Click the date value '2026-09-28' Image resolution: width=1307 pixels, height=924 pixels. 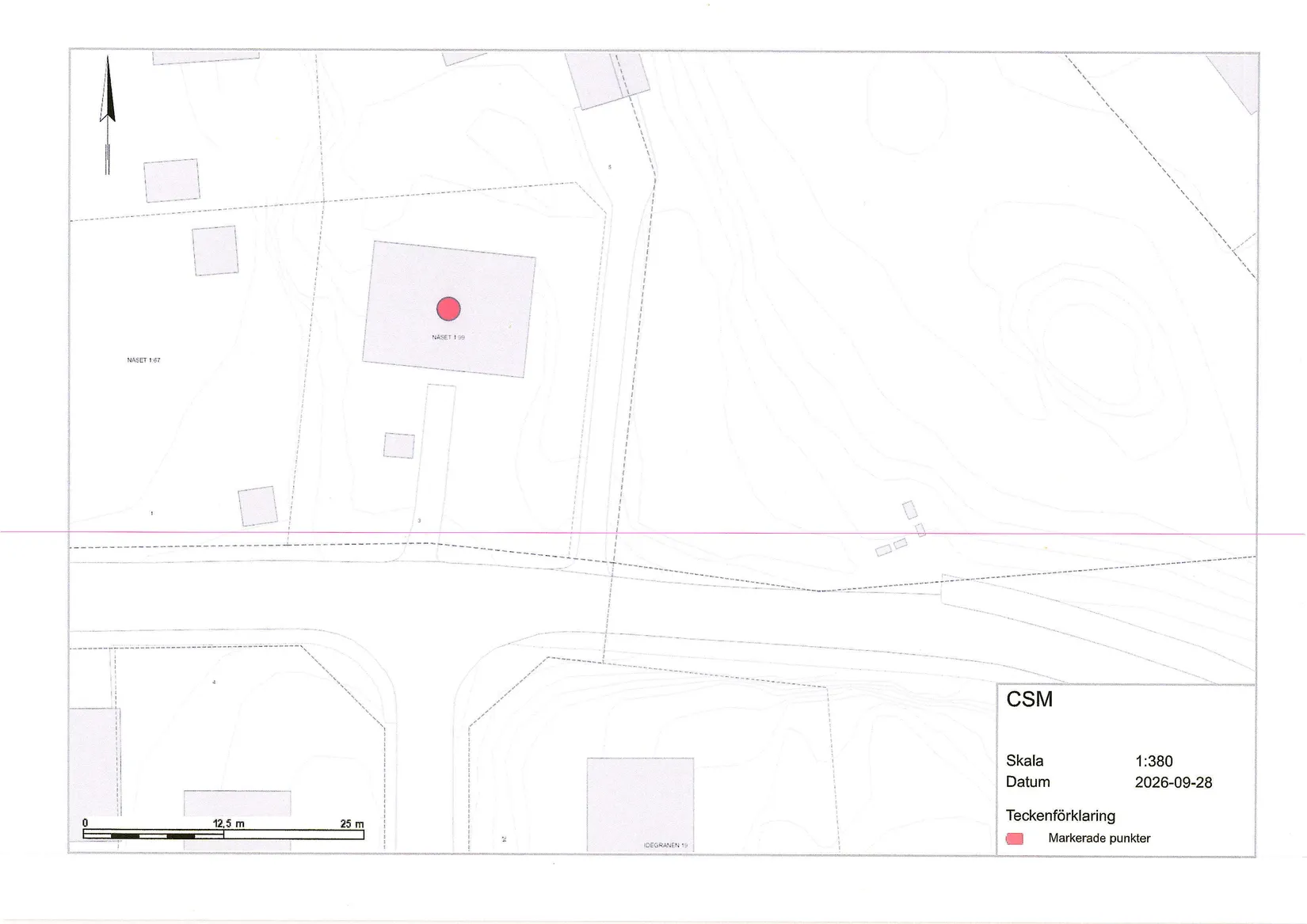1174,783
